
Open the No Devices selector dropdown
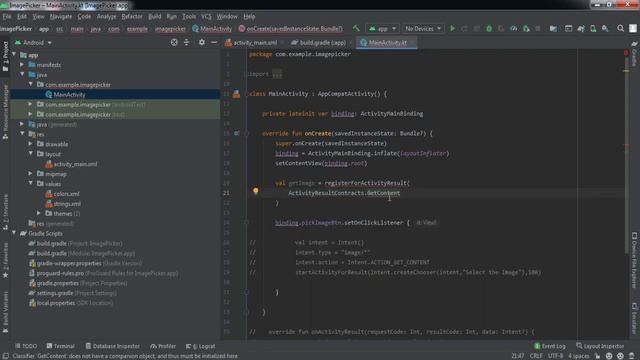(423, 29)
